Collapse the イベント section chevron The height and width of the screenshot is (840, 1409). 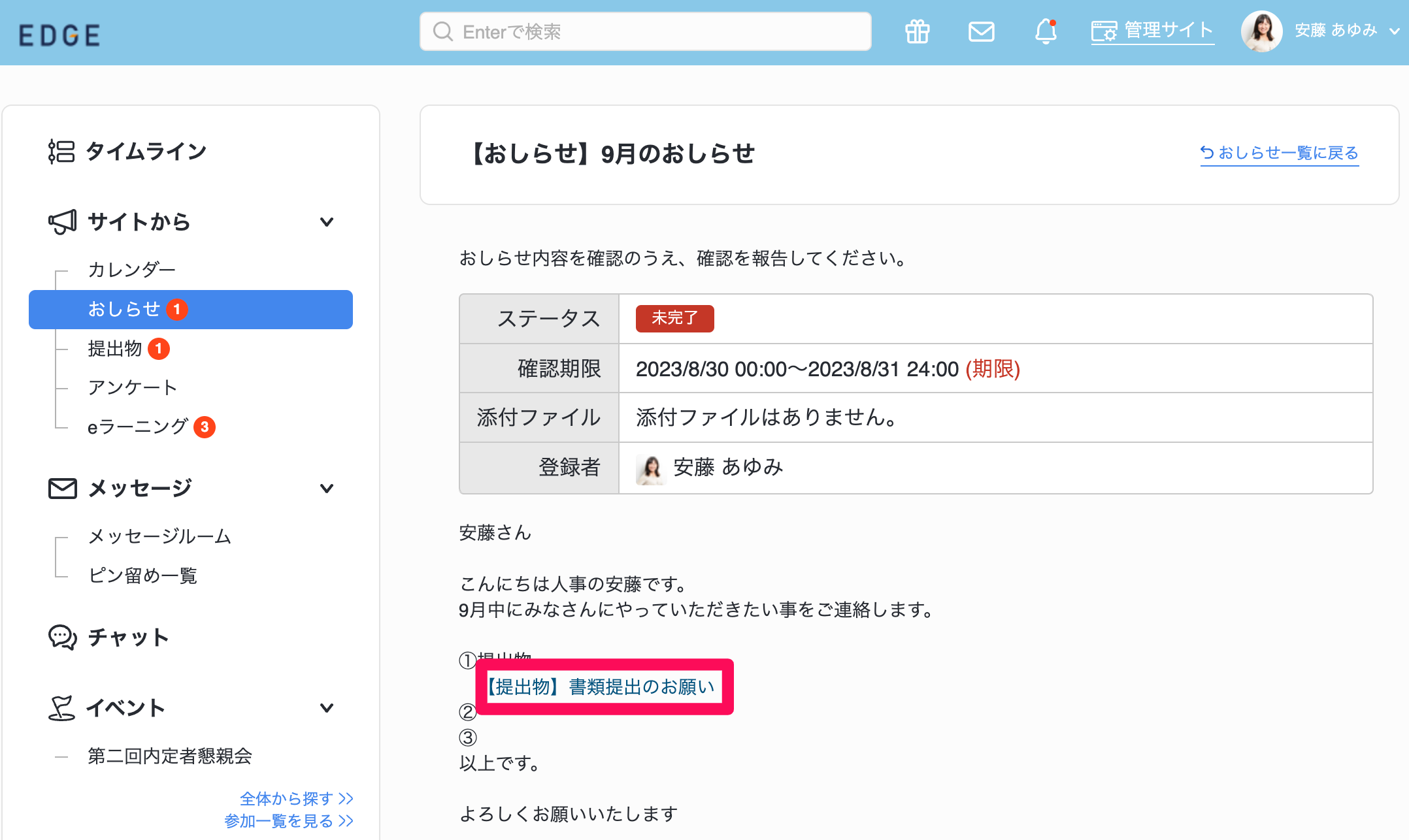coord(327,708)
